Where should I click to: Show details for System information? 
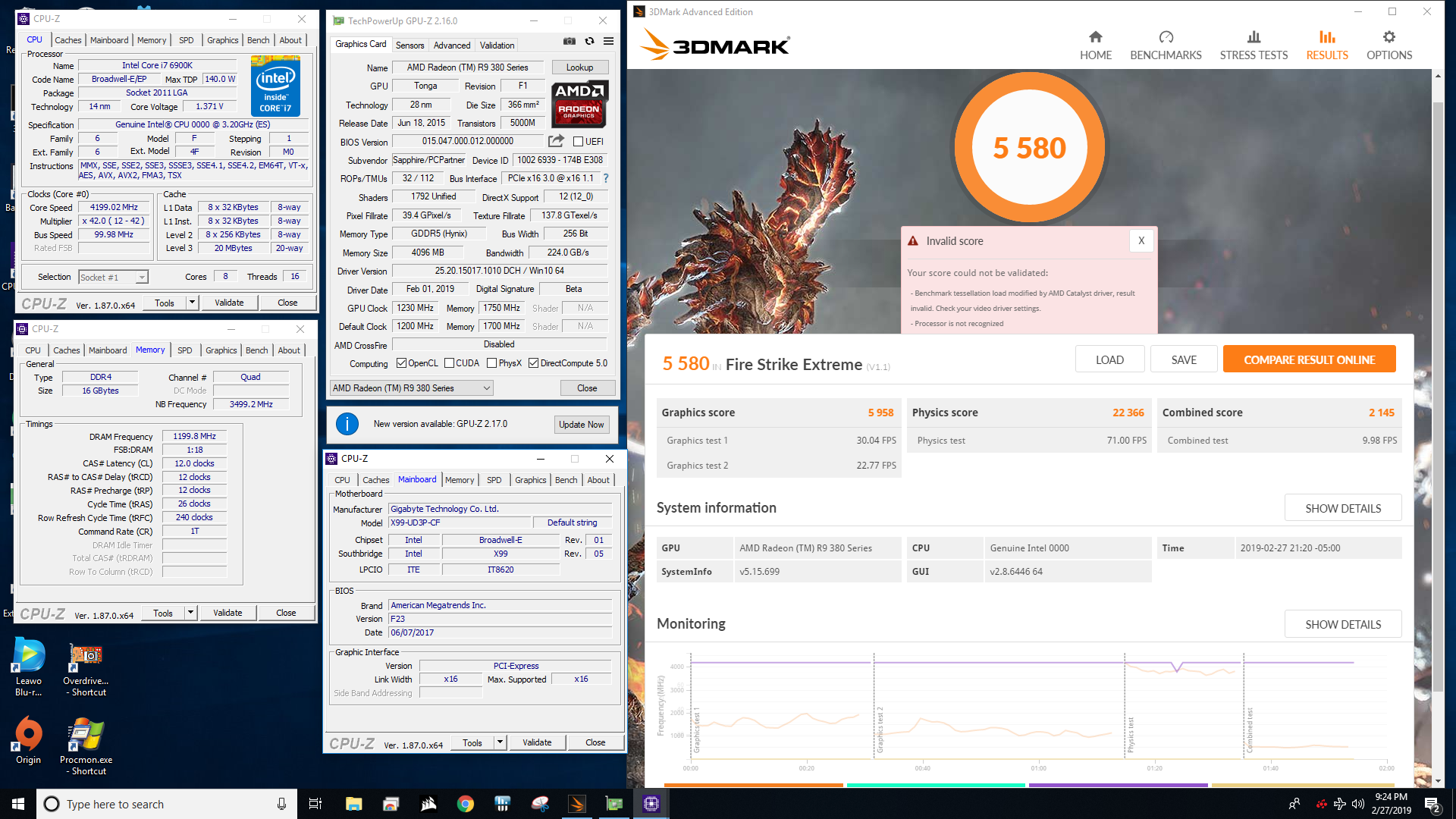point(1342,508)
